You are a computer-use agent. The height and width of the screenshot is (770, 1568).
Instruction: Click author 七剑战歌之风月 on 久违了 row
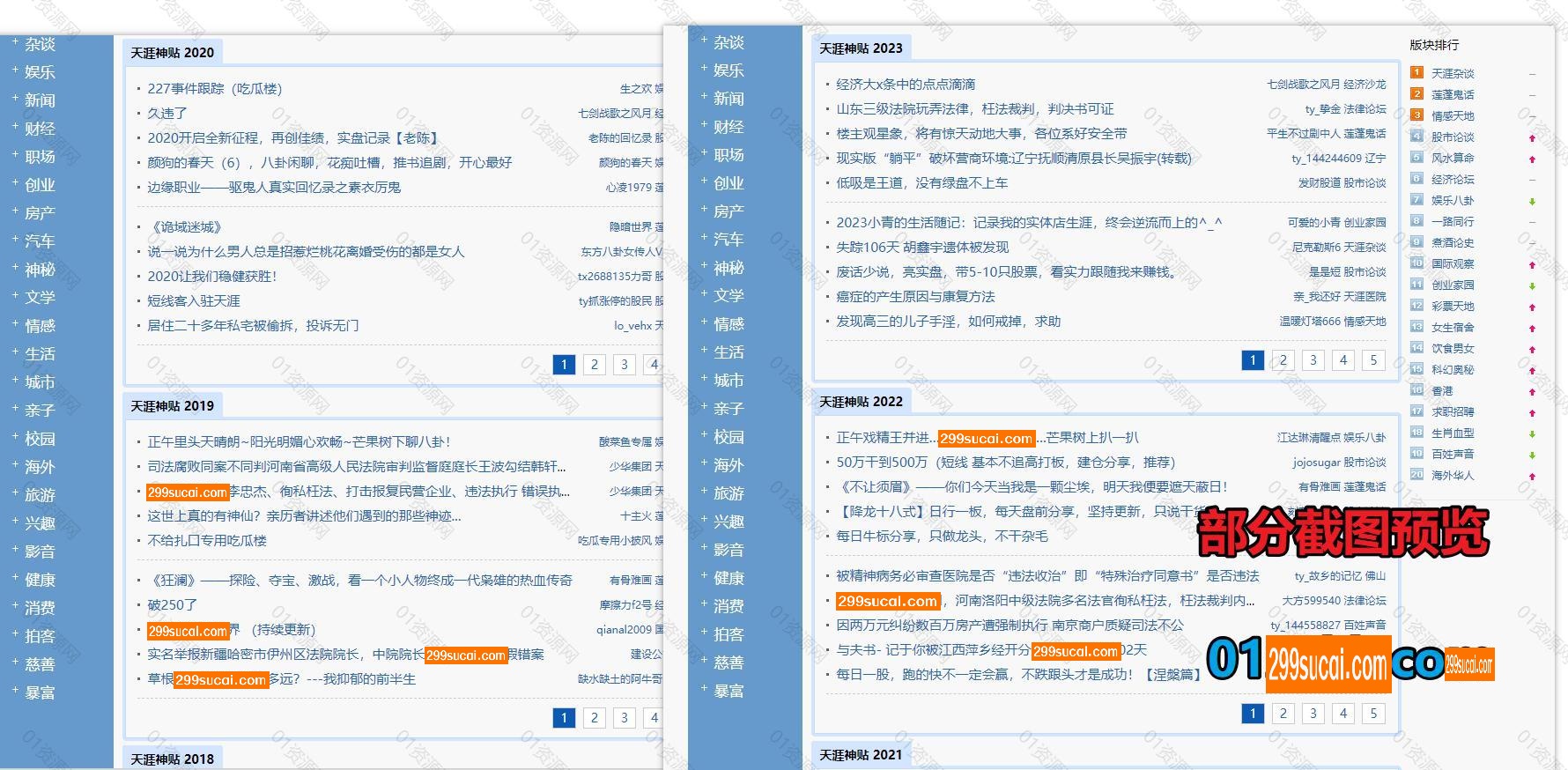coord(615,114)
